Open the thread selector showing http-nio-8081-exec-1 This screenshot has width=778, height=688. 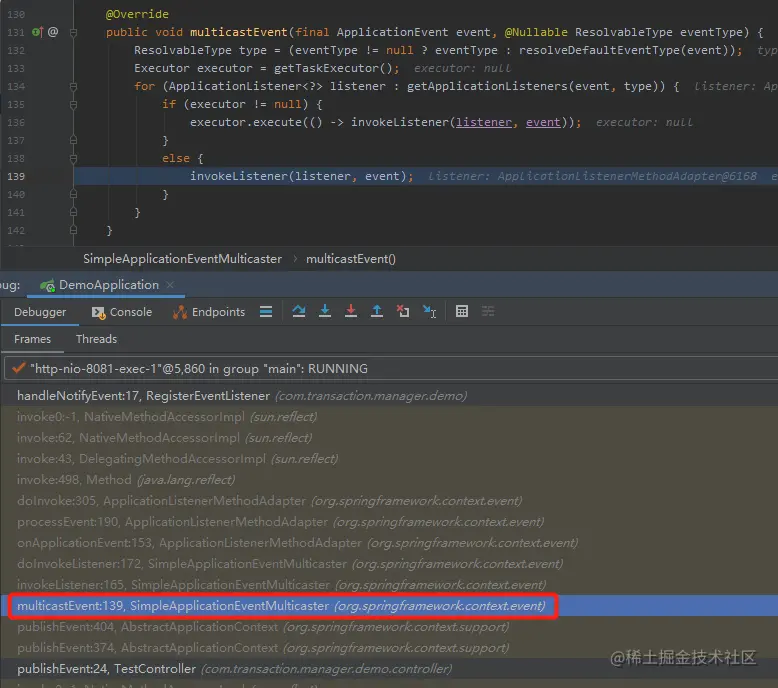(391, 369)
